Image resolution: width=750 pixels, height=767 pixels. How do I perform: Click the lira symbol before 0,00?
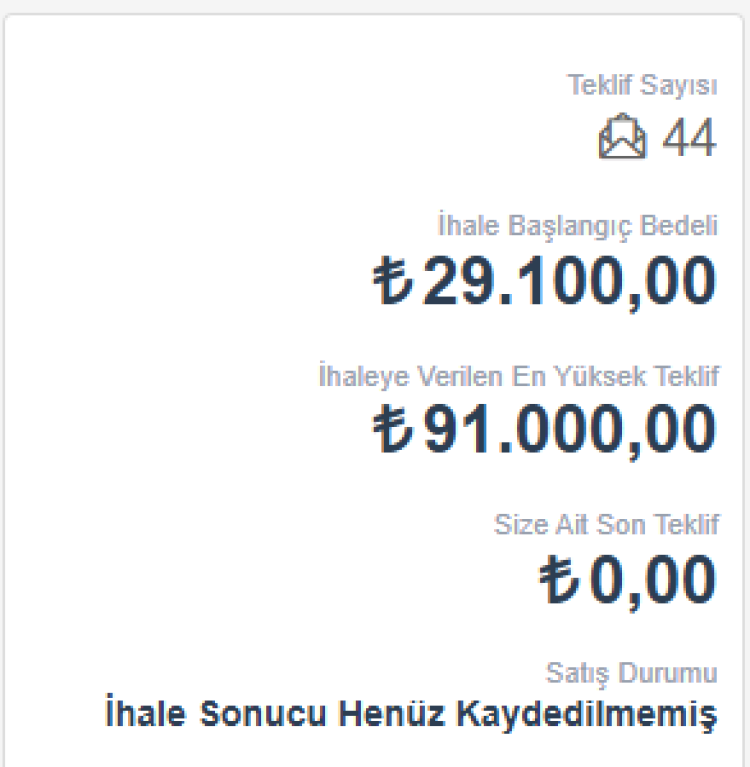coord(559,580)
